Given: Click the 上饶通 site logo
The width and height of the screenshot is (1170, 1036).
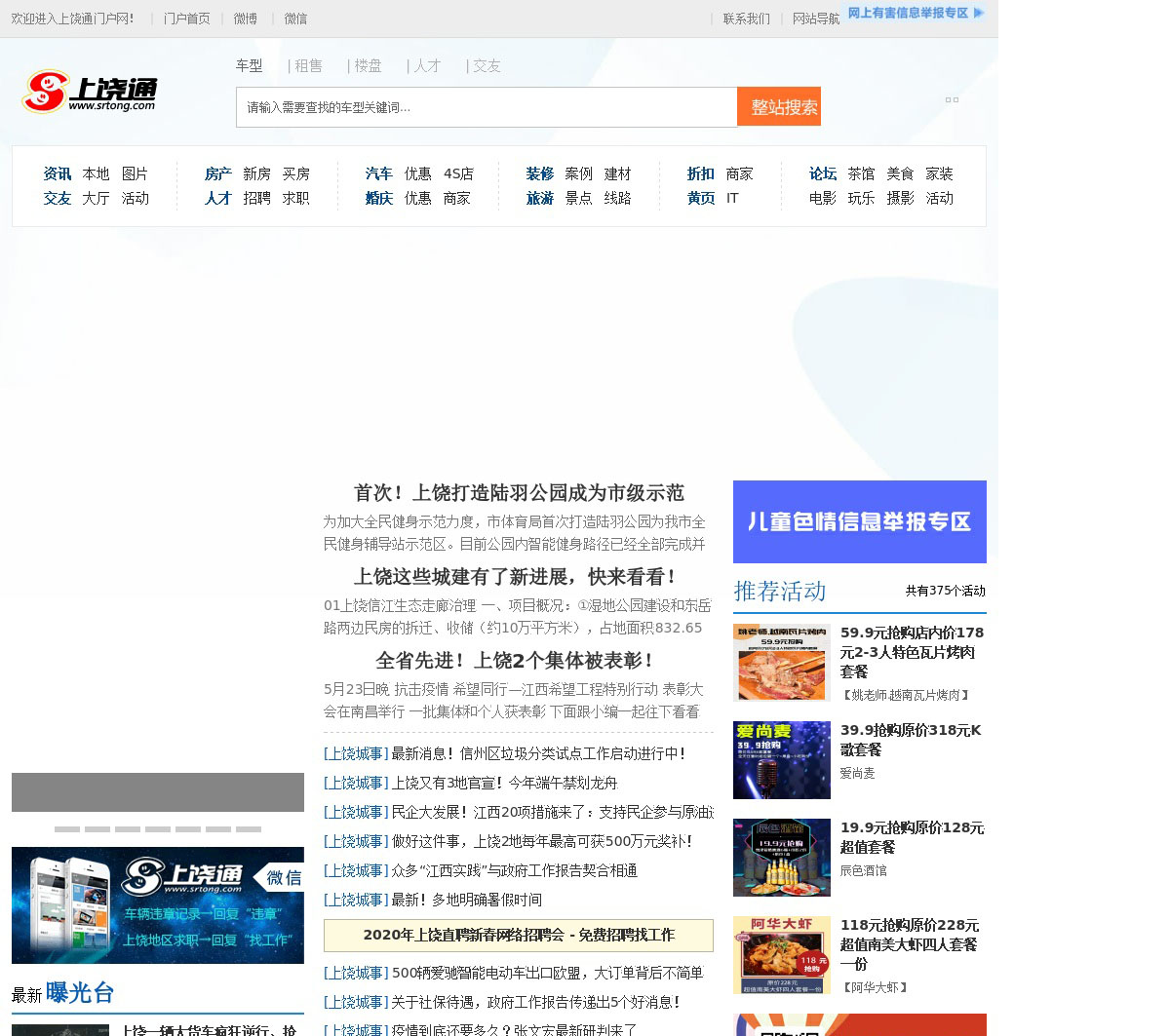Looking at the screenshot, I should tap(90, 92).
